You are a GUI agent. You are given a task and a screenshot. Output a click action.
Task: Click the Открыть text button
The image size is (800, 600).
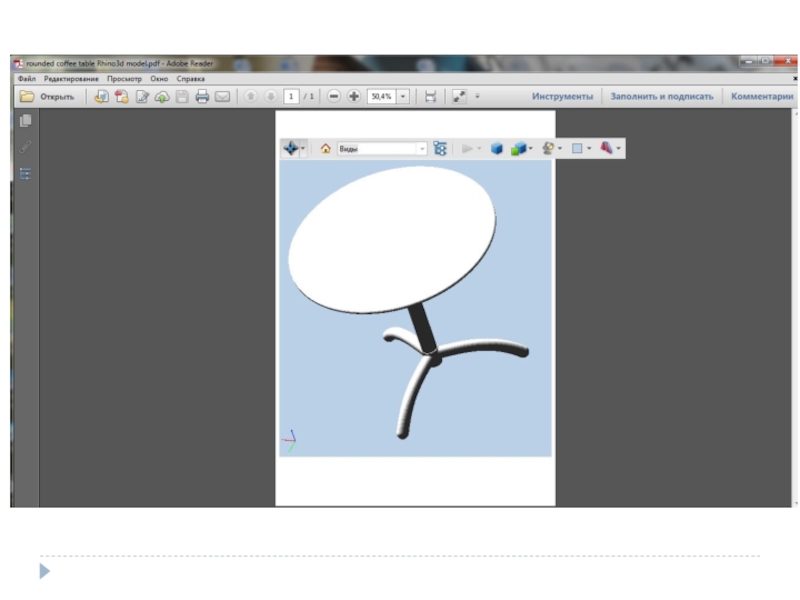(57, 96)
